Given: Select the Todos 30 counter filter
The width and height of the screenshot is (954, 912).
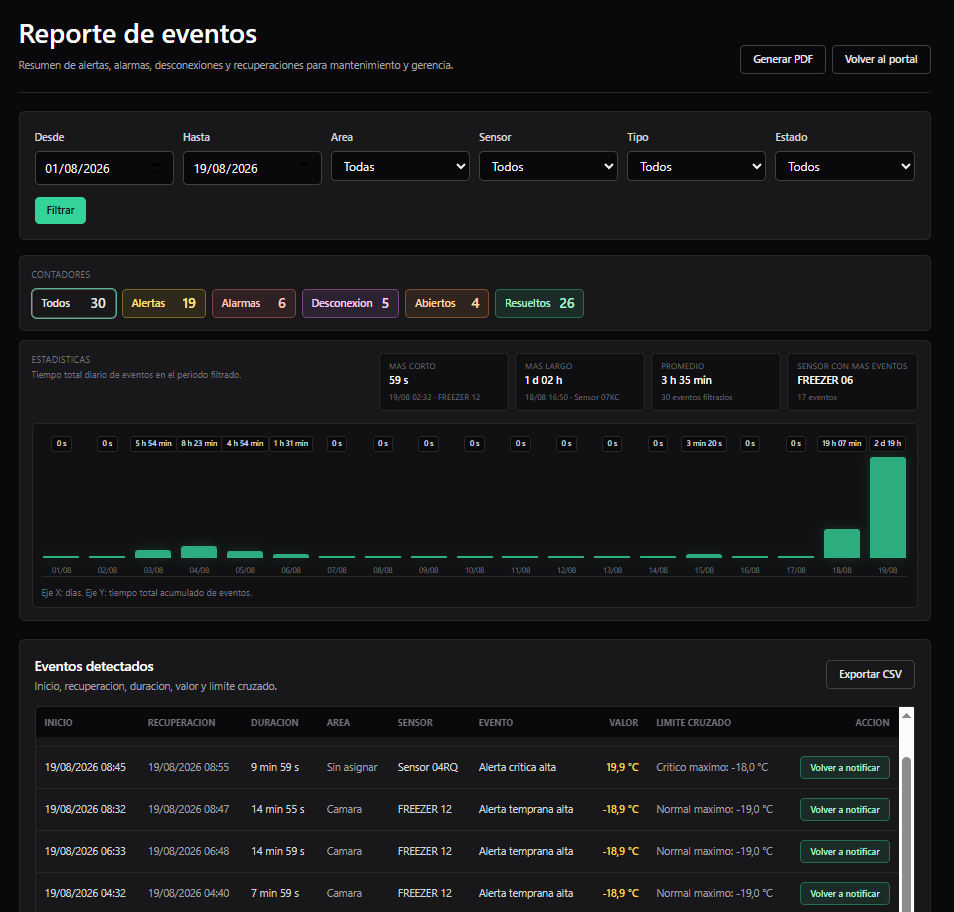Looking at the screenshot, I should click(74, 303).
